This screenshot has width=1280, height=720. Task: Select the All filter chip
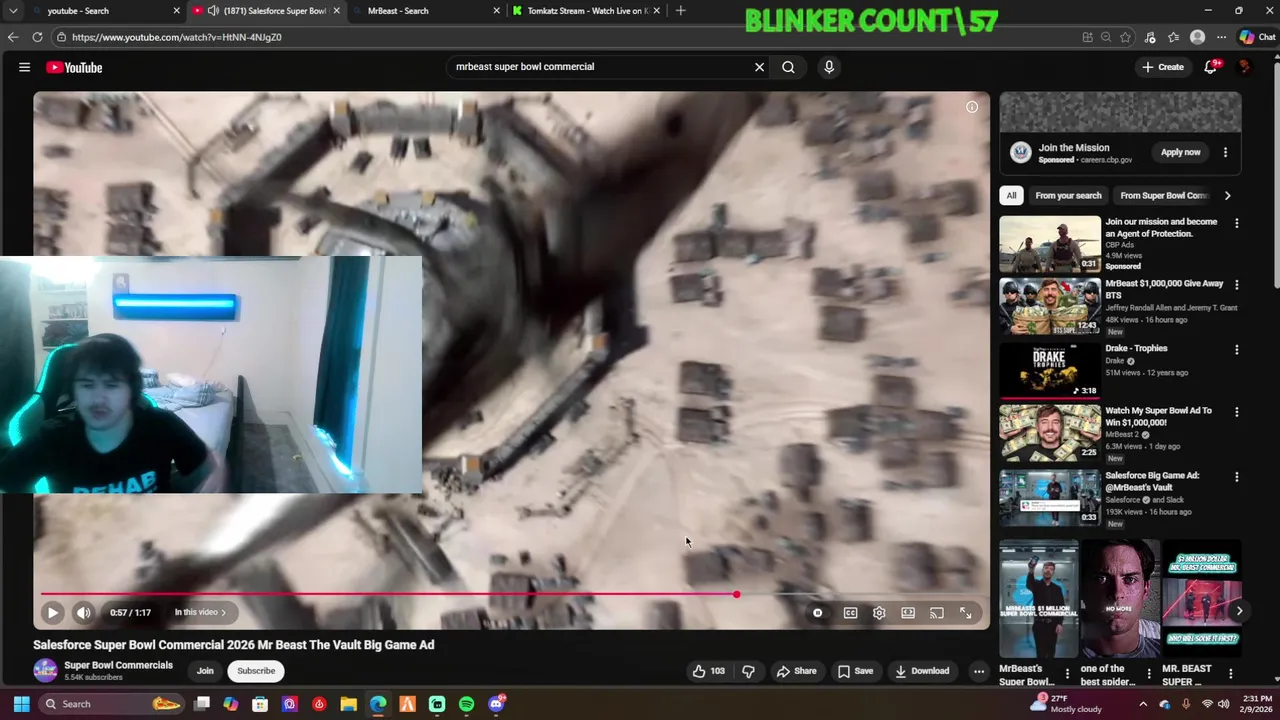(x=1011, y=196)
